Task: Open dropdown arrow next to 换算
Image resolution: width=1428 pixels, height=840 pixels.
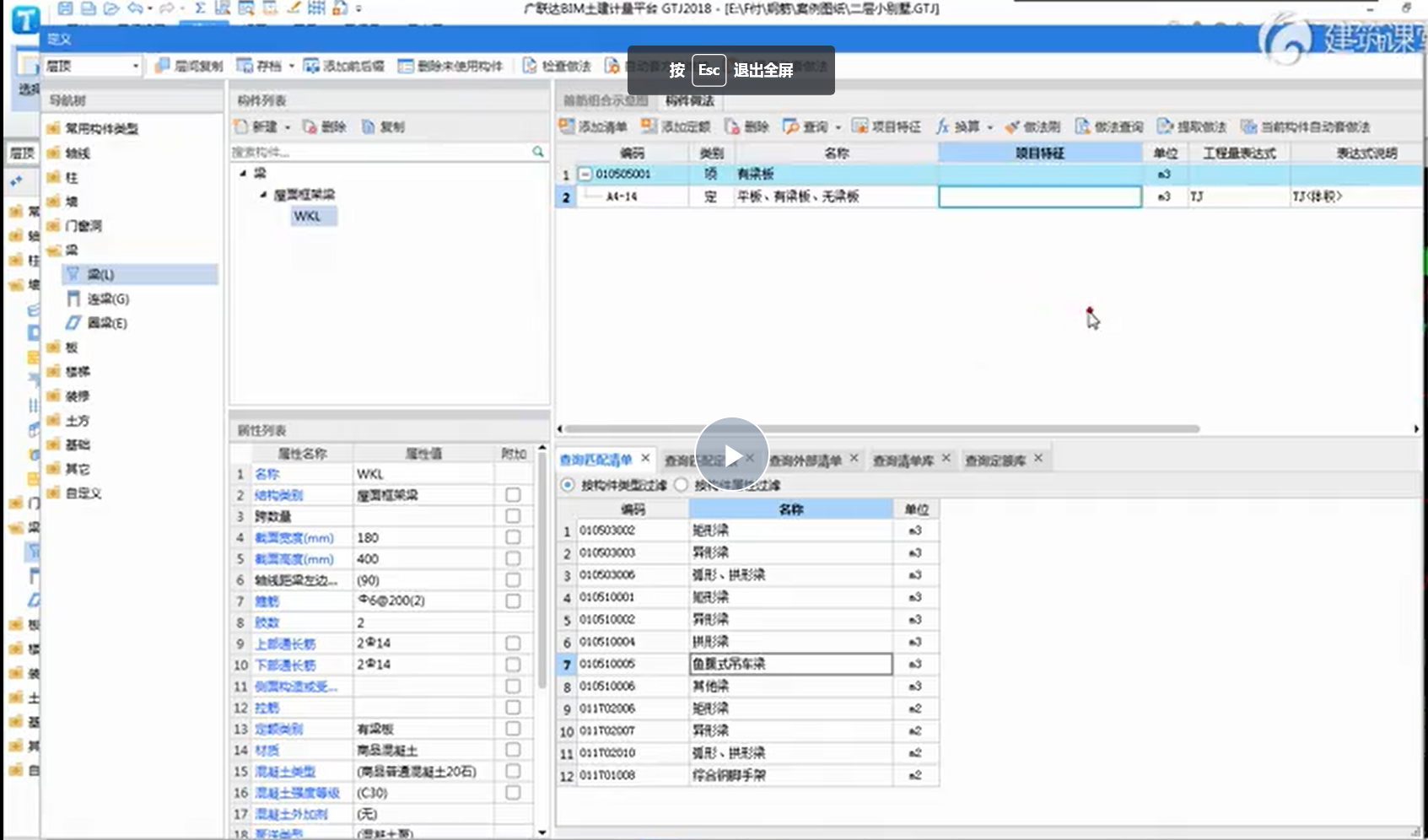Action: coord(989,127)
